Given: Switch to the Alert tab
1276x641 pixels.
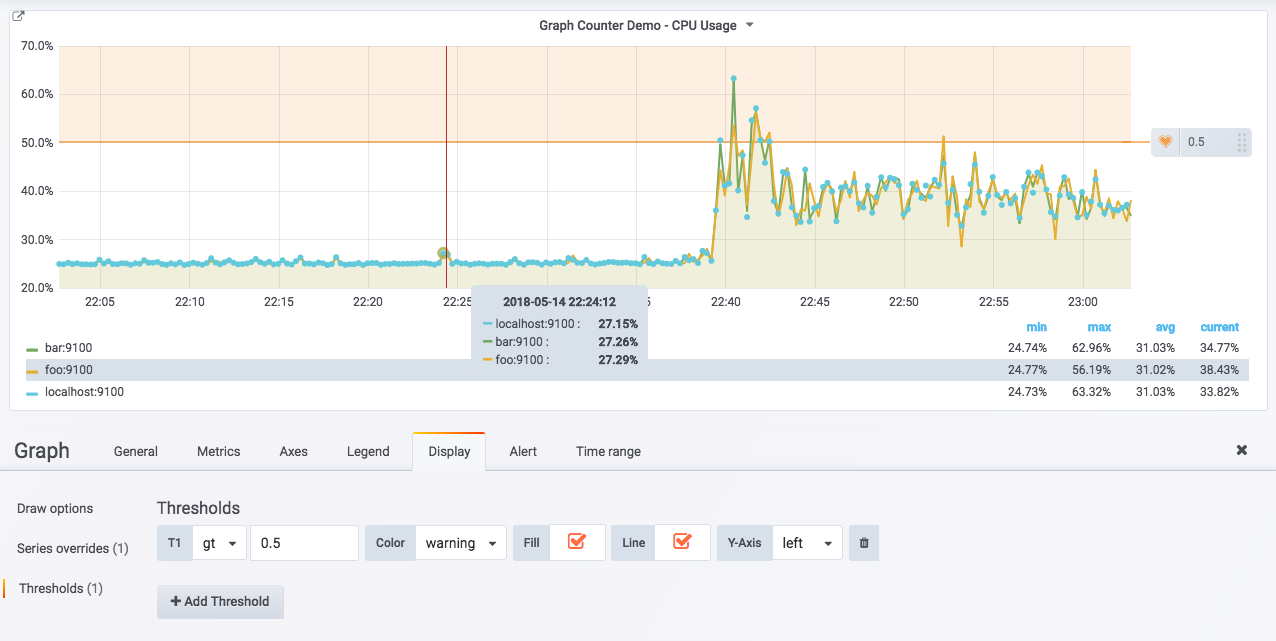Looking at the screenshot, I should [522, 451].
